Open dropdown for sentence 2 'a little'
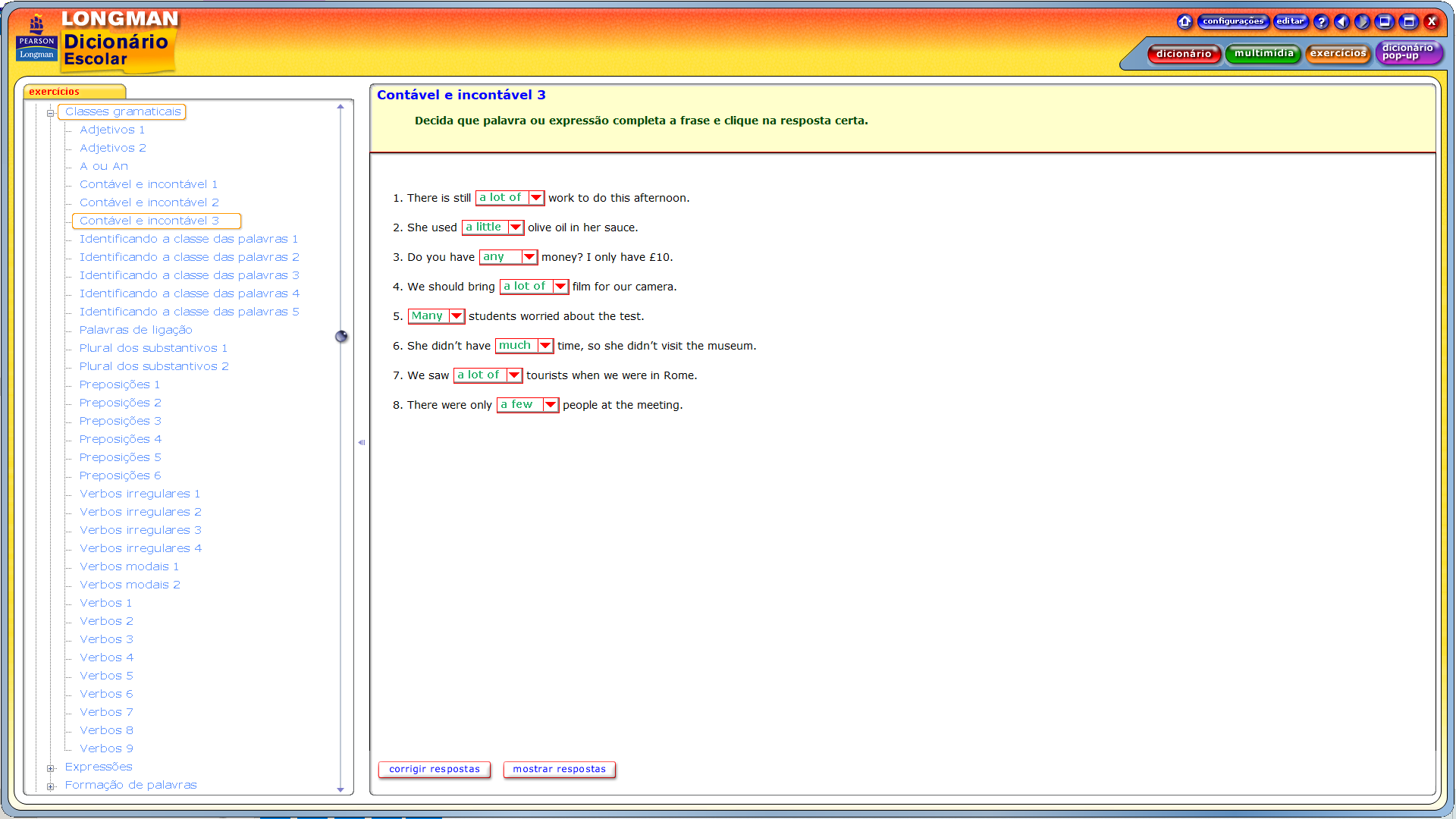This screenshot has width=1456, height=819. tap(516, 227)
